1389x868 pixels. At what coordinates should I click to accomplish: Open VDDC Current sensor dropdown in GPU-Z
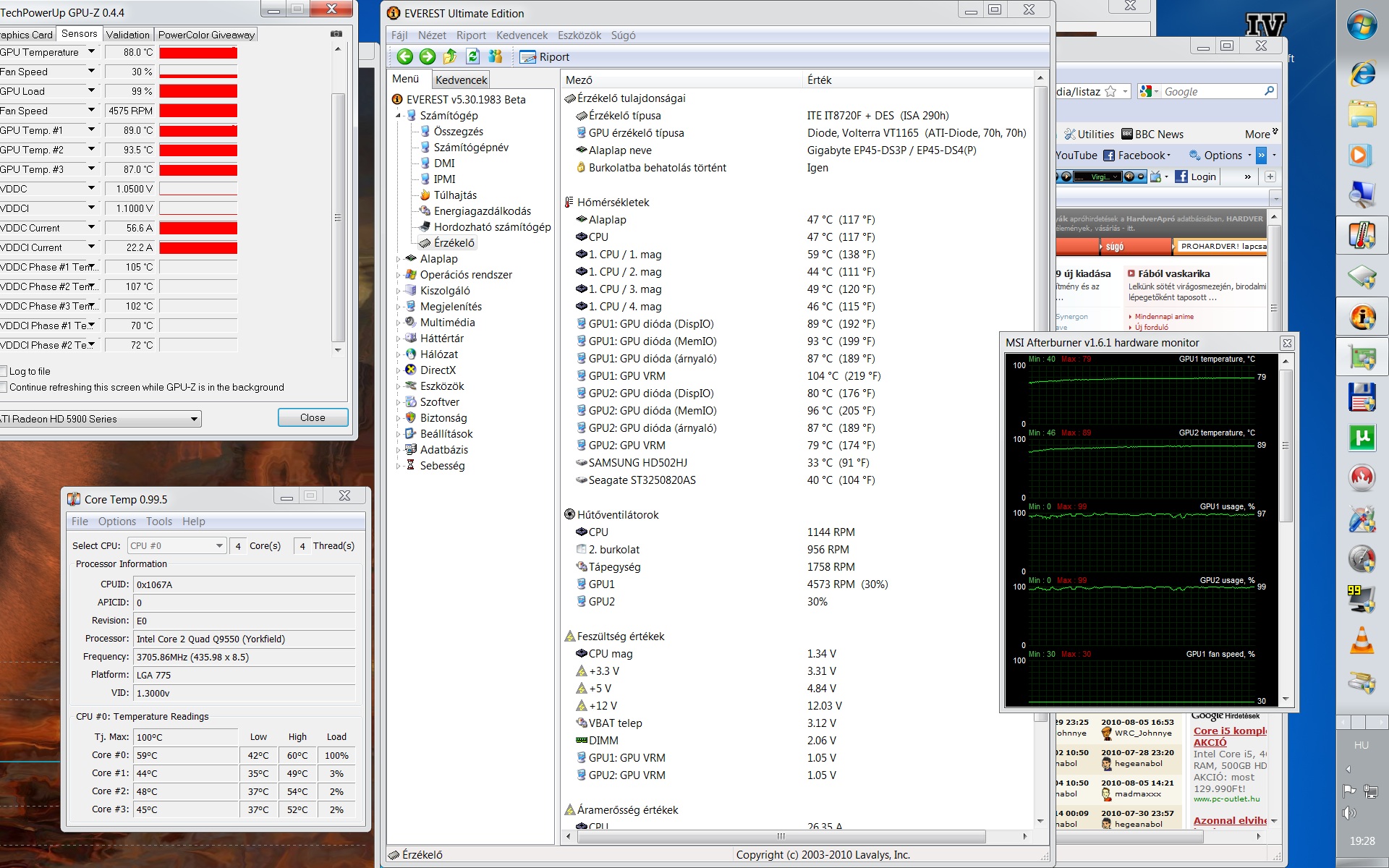click(91, 228)
